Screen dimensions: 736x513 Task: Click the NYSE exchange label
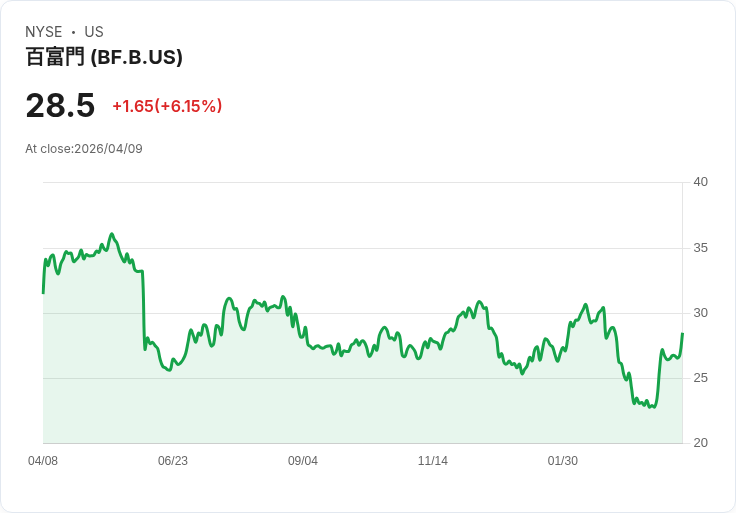pos(44,31)
